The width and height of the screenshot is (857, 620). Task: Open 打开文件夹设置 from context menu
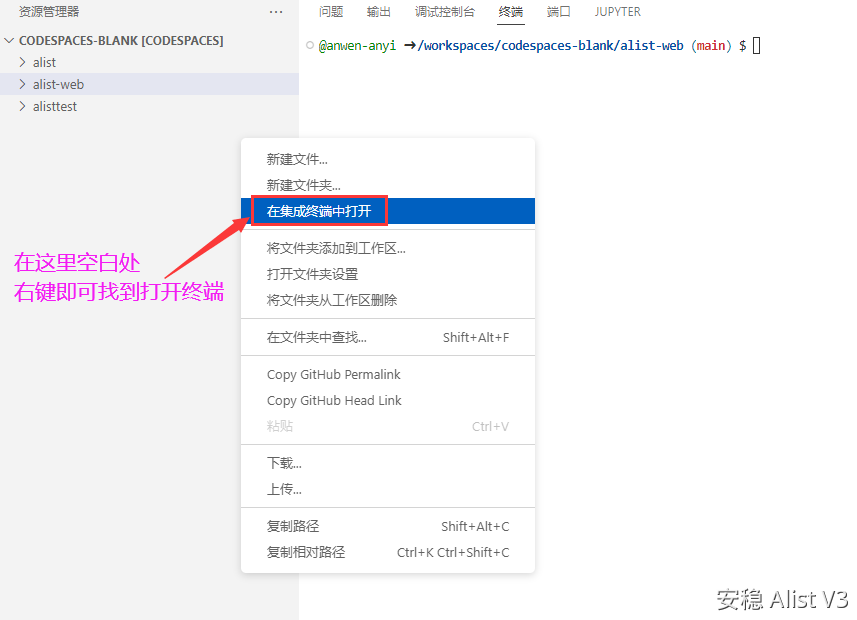[x=312, y=274]
